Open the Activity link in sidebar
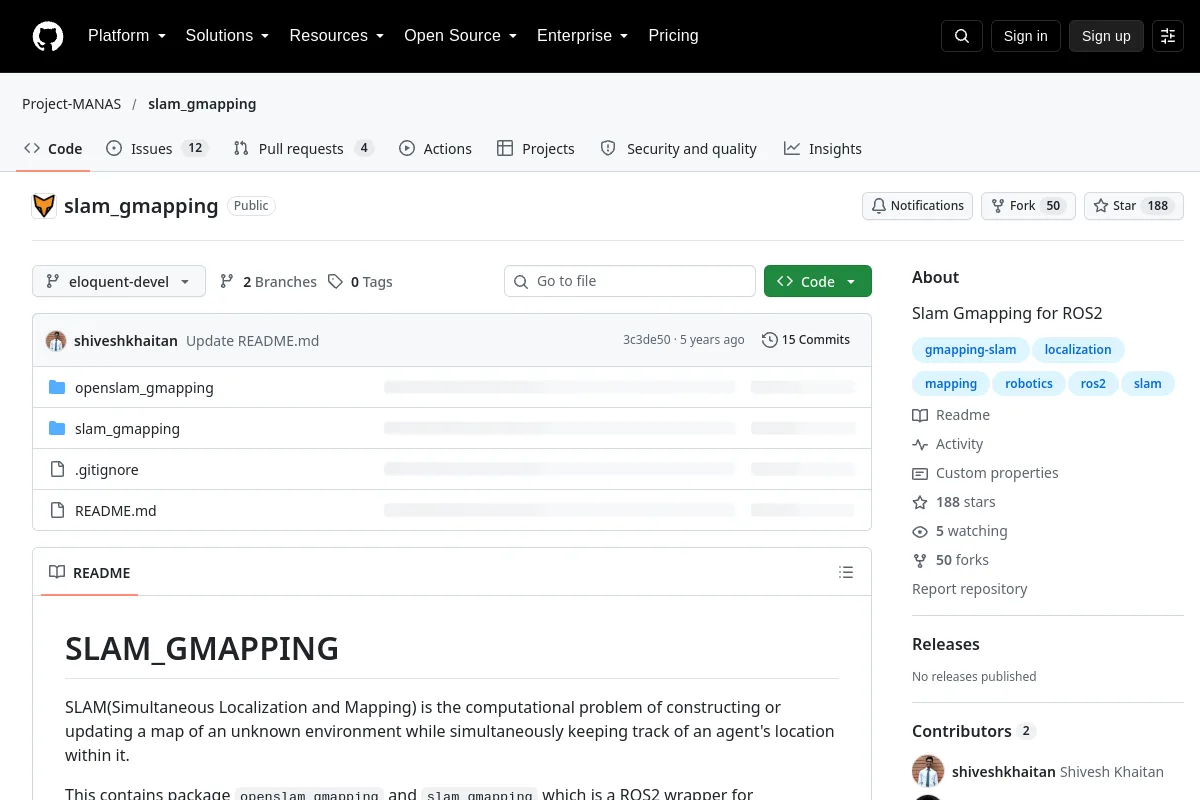 click(x=948, y=444)
